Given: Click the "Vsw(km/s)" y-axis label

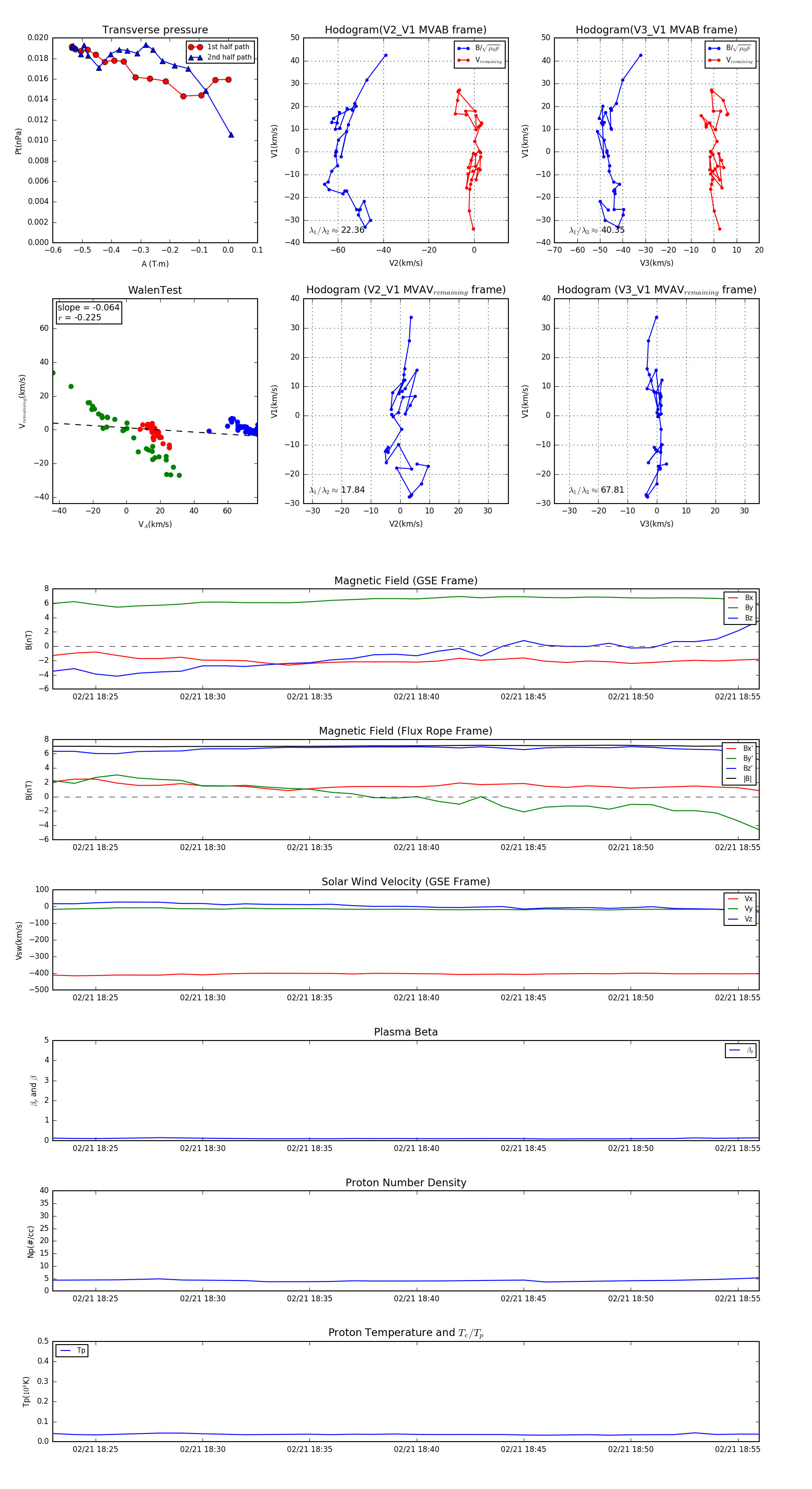Looking at the screenshot, I should pos(18,940).
